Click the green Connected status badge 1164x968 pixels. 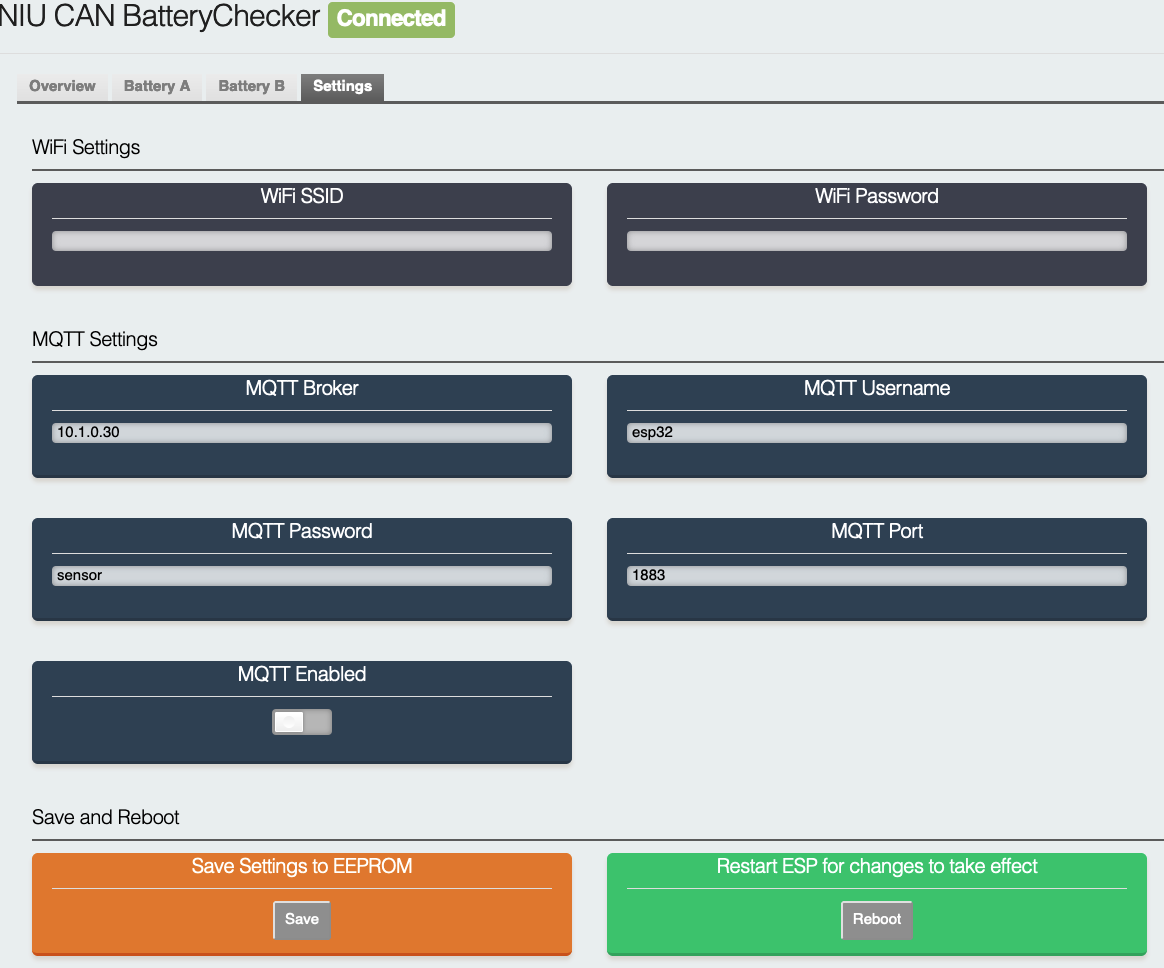click(391, 19)
